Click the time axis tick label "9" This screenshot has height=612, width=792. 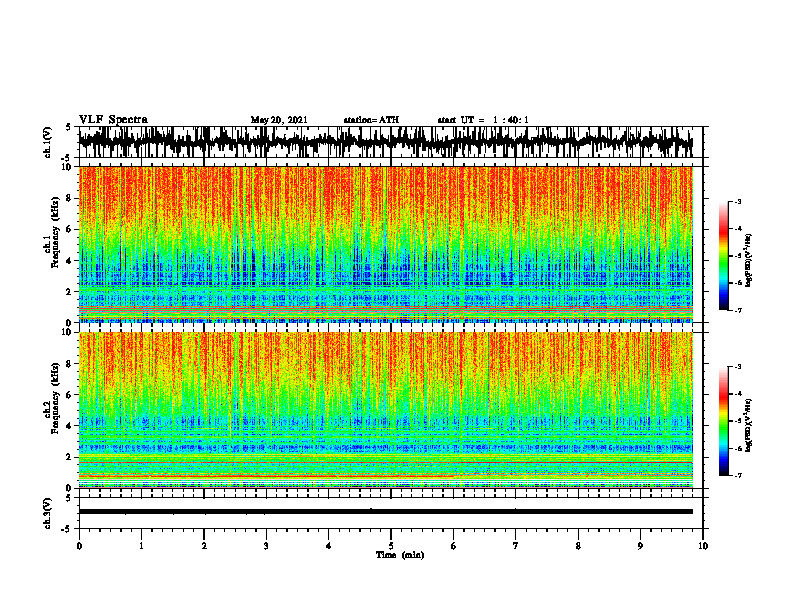[640, 546]
